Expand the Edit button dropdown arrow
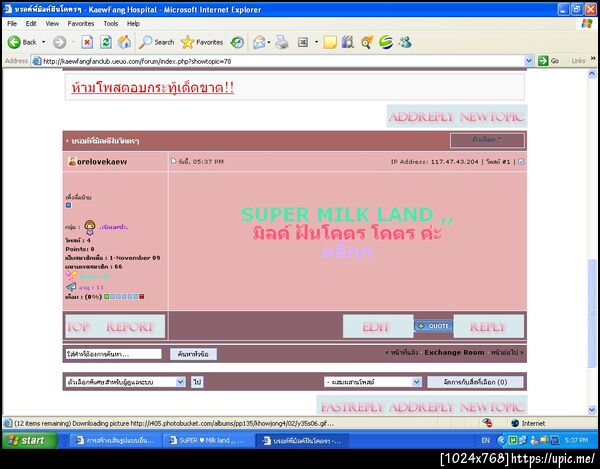This screenshot has width=600, height=469. point(316,42)
